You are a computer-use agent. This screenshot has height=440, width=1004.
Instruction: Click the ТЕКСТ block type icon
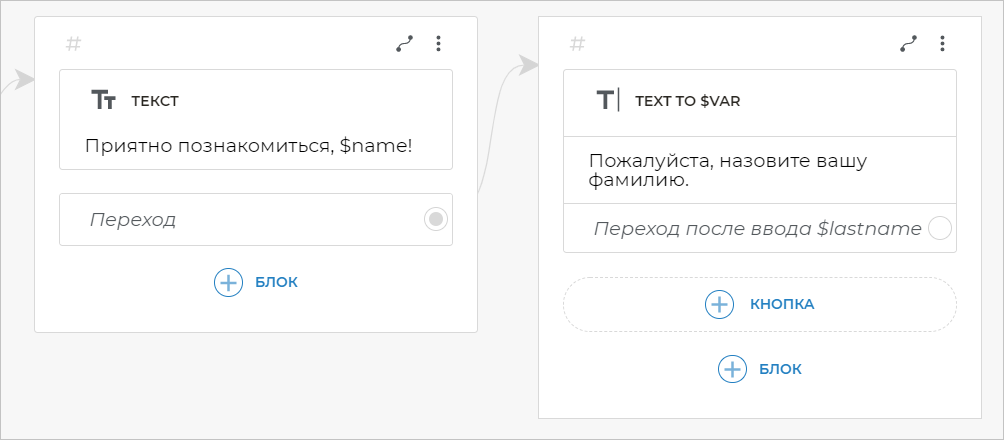click(103, 100)
